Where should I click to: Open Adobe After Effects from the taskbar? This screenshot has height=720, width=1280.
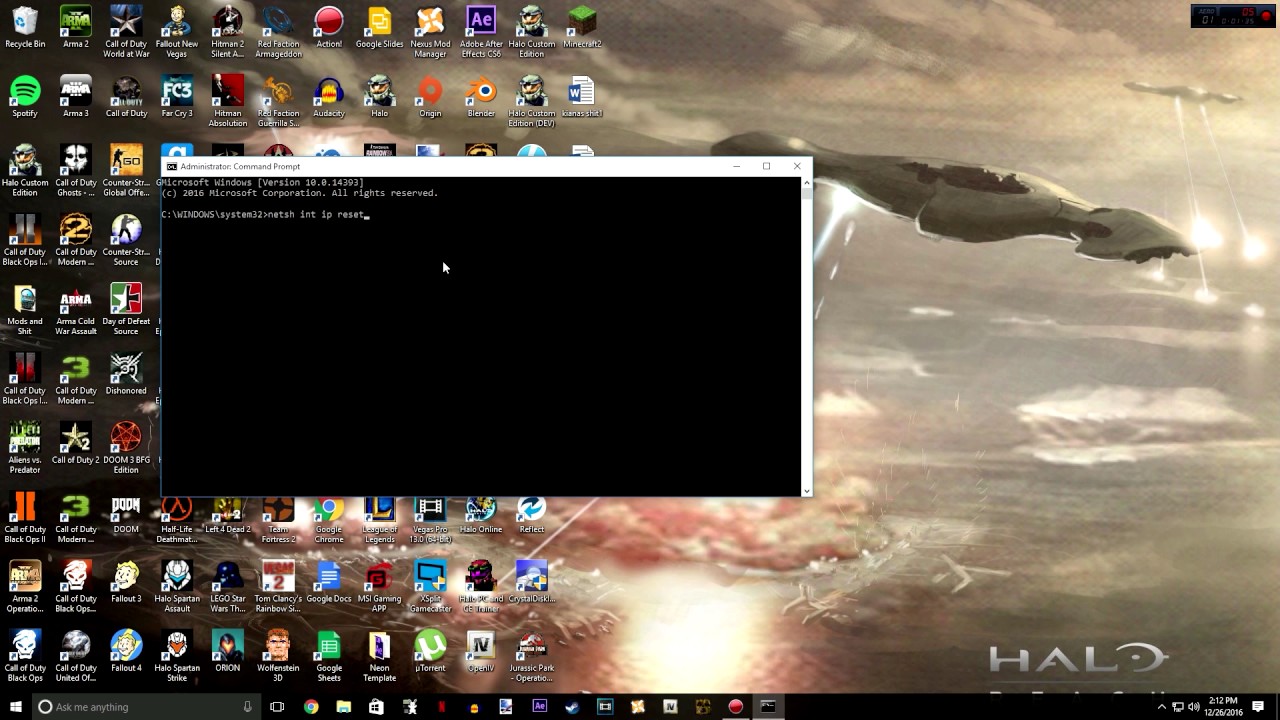pyautogui.click(x=539, y=707)
